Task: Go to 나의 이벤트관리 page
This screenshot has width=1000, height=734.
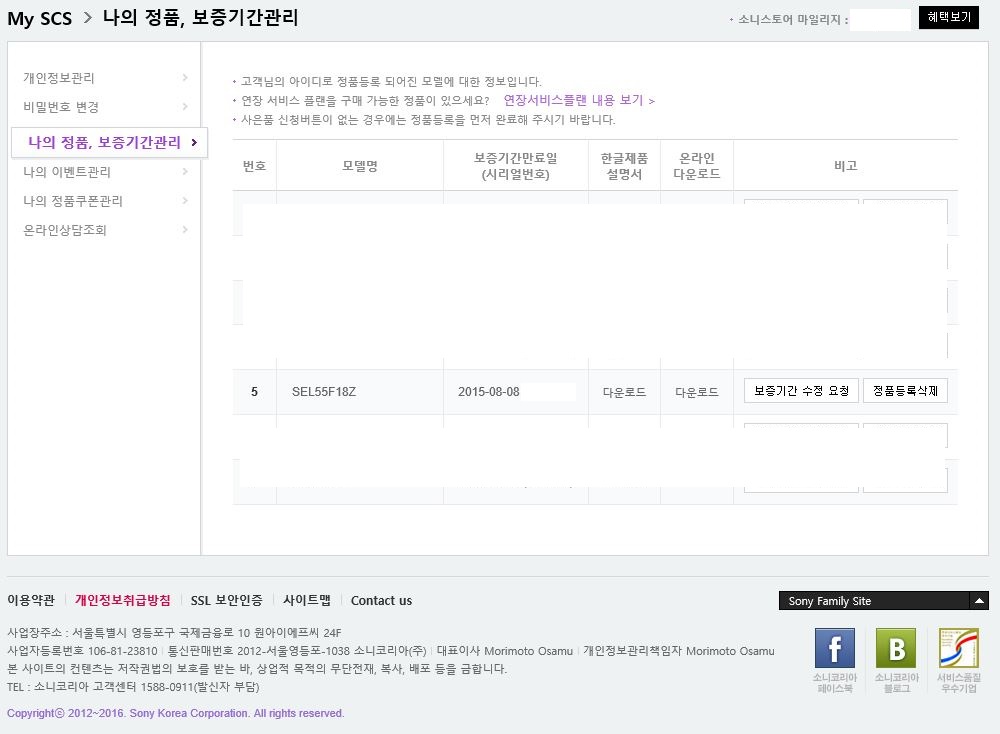Action: (66, 172)
